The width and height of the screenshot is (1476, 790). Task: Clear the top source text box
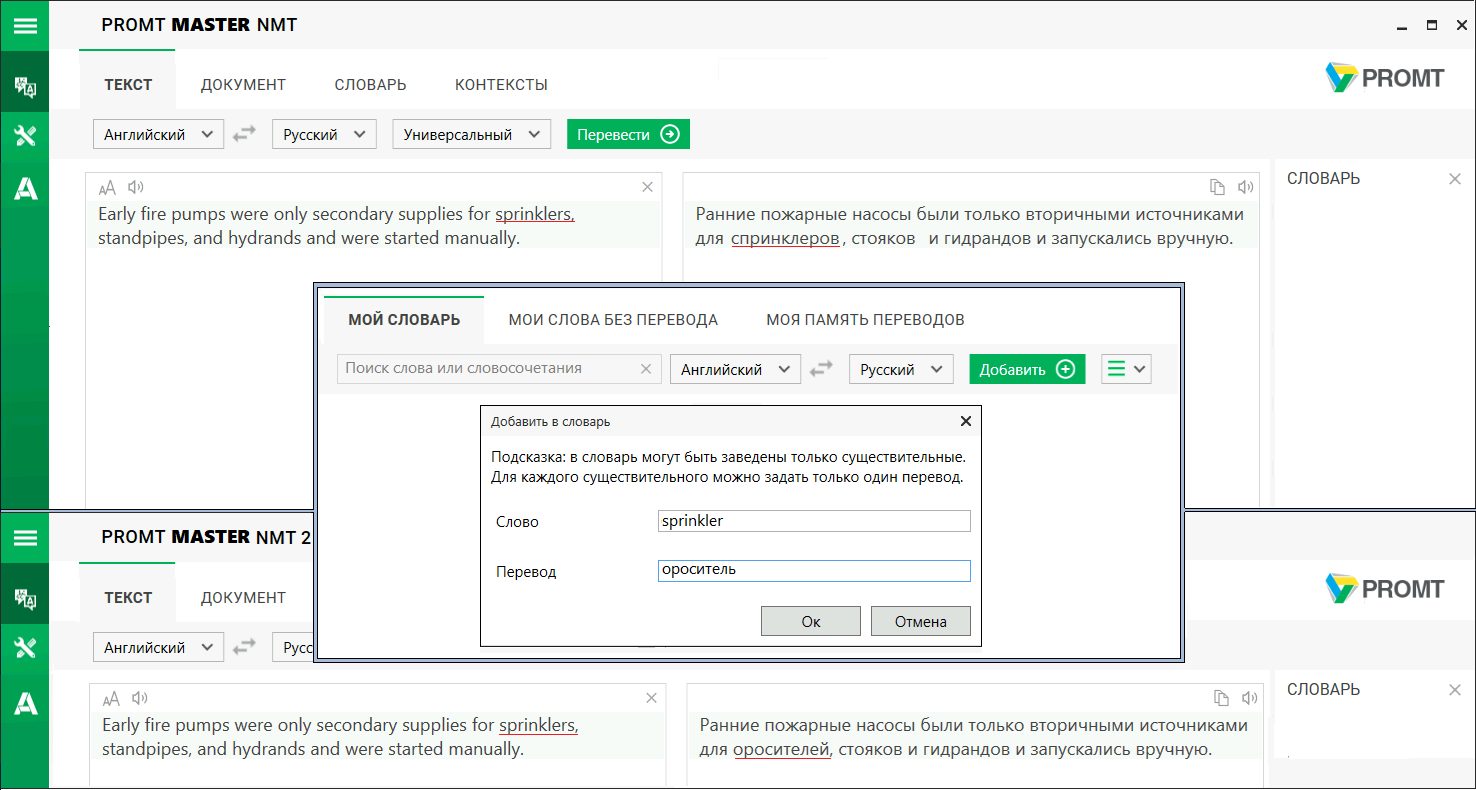pos(647,187)
